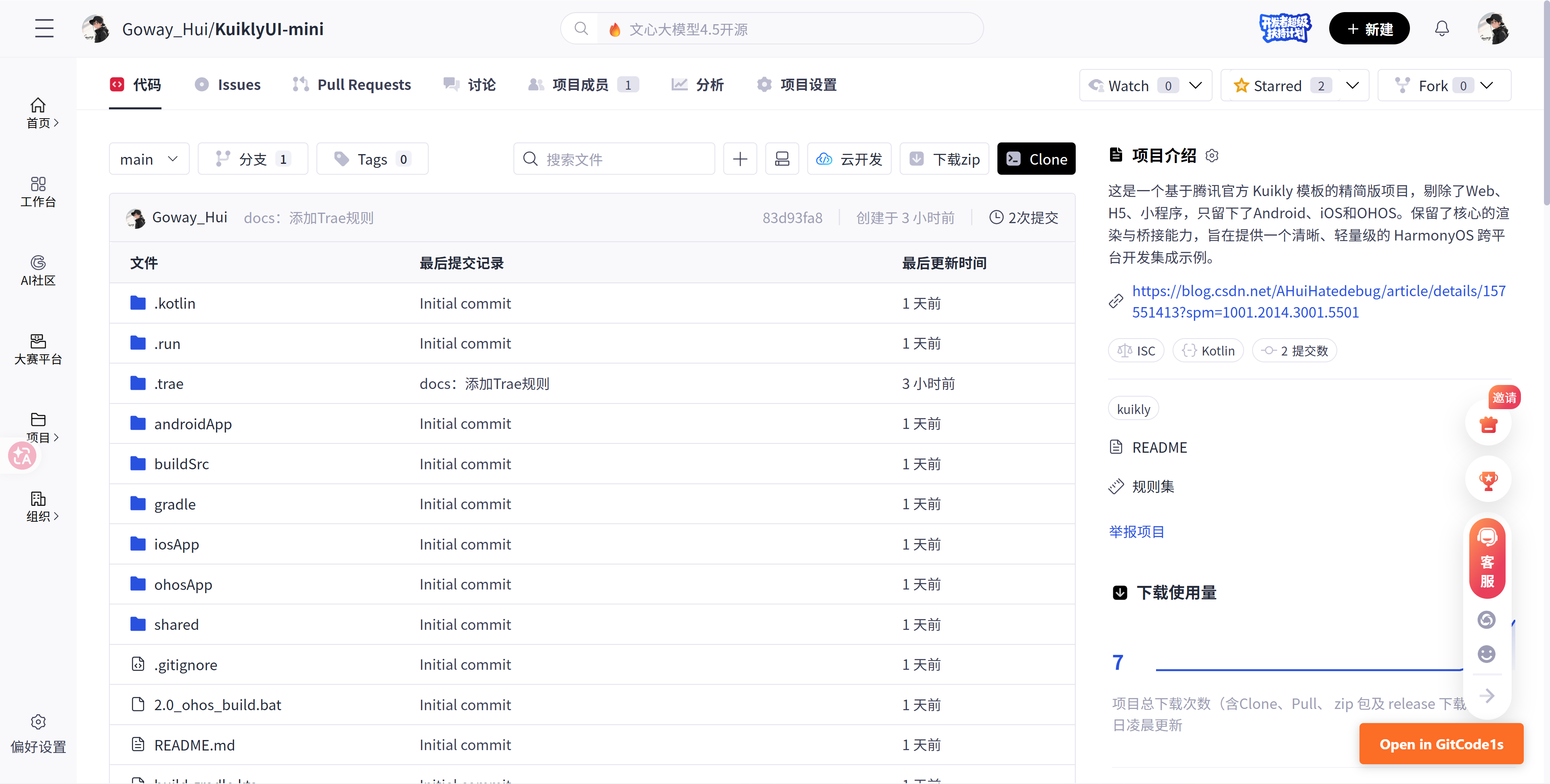This screenshot has height=784, width=1550.
Task: Click the download usage chart line
Action: click(x=1306, y=669)
